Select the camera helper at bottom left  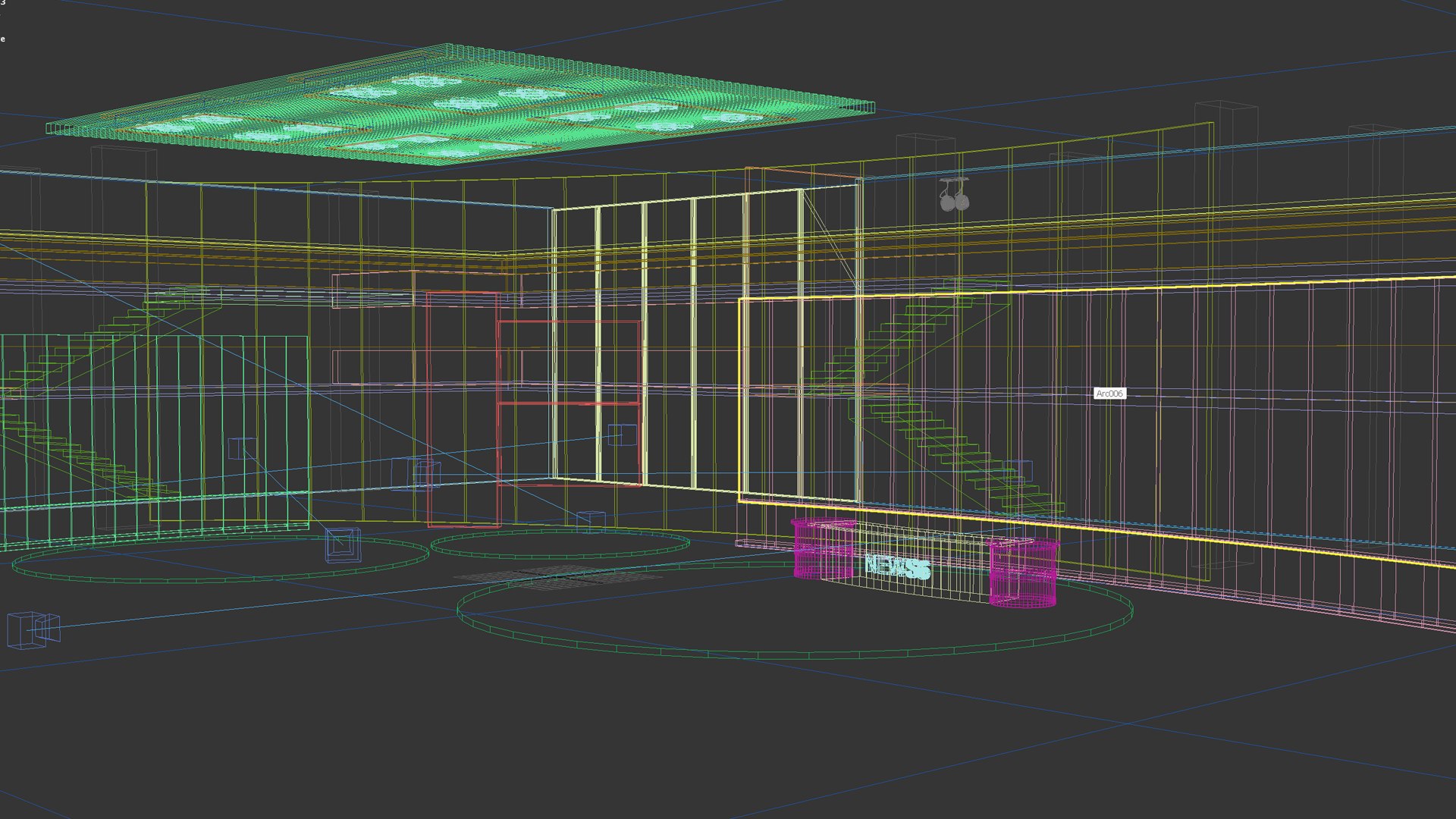point(33,629)
